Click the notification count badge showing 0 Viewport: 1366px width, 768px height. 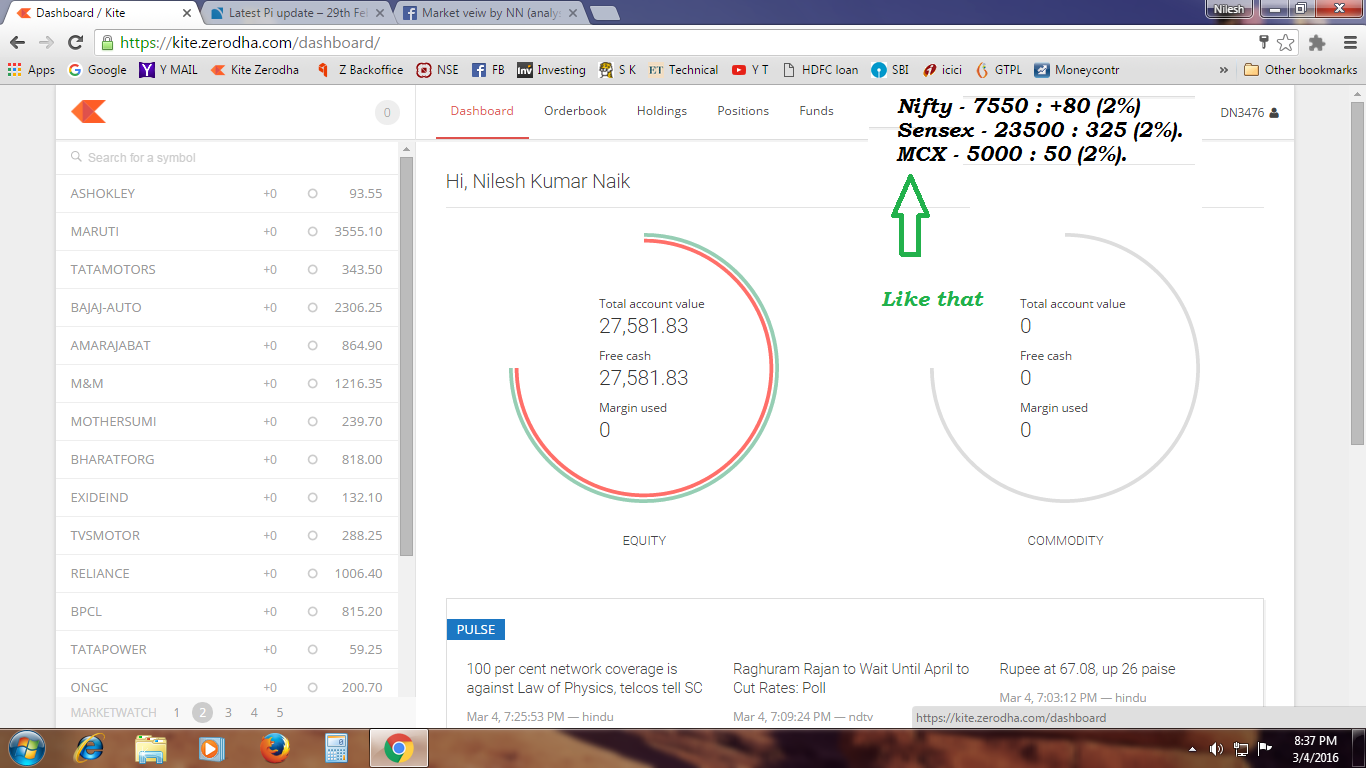point(387,113)
